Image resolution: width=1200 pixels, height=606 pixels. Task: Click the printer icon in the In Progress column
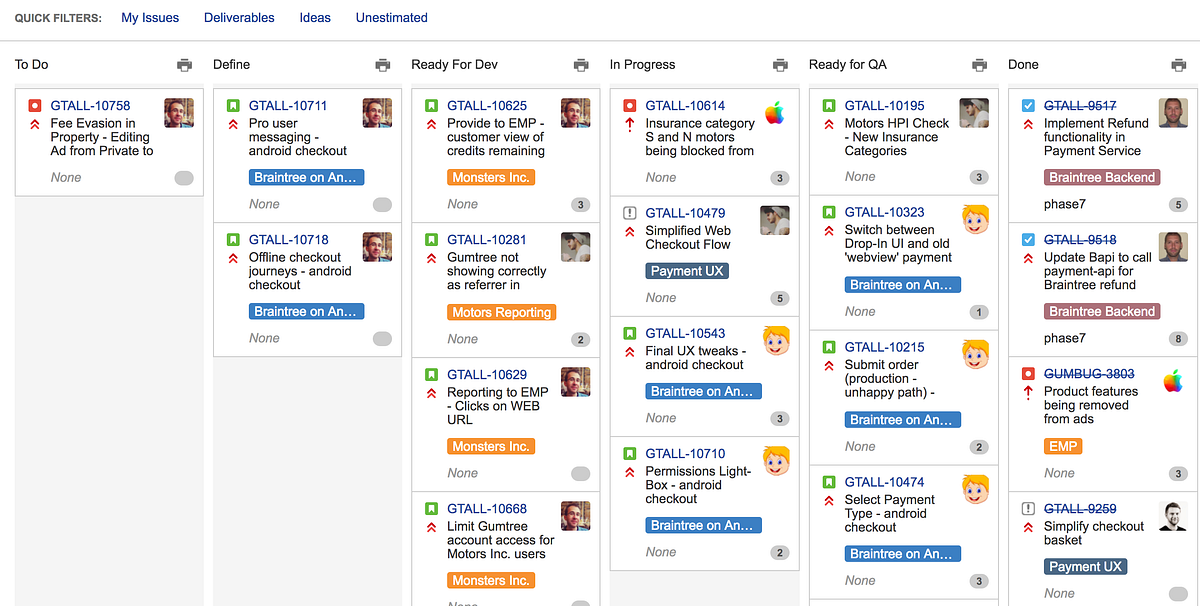pyautogui.click(x=780, y=64)
